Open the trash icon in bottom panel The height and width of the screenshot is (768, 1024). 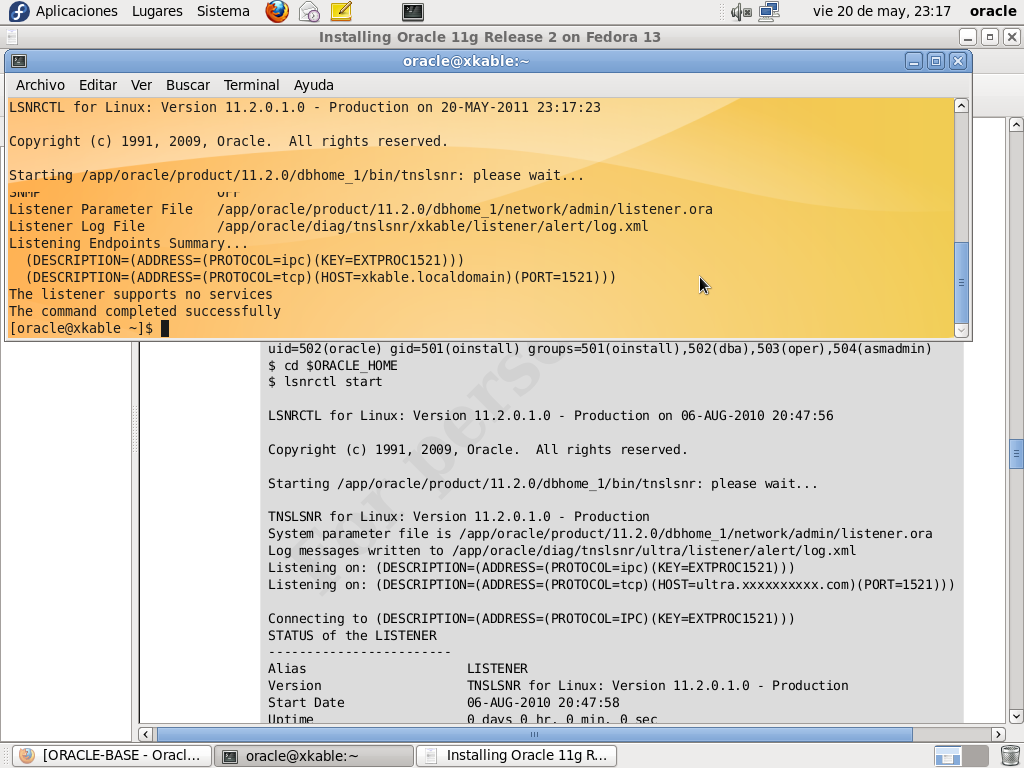click(x=1010, y=756)
